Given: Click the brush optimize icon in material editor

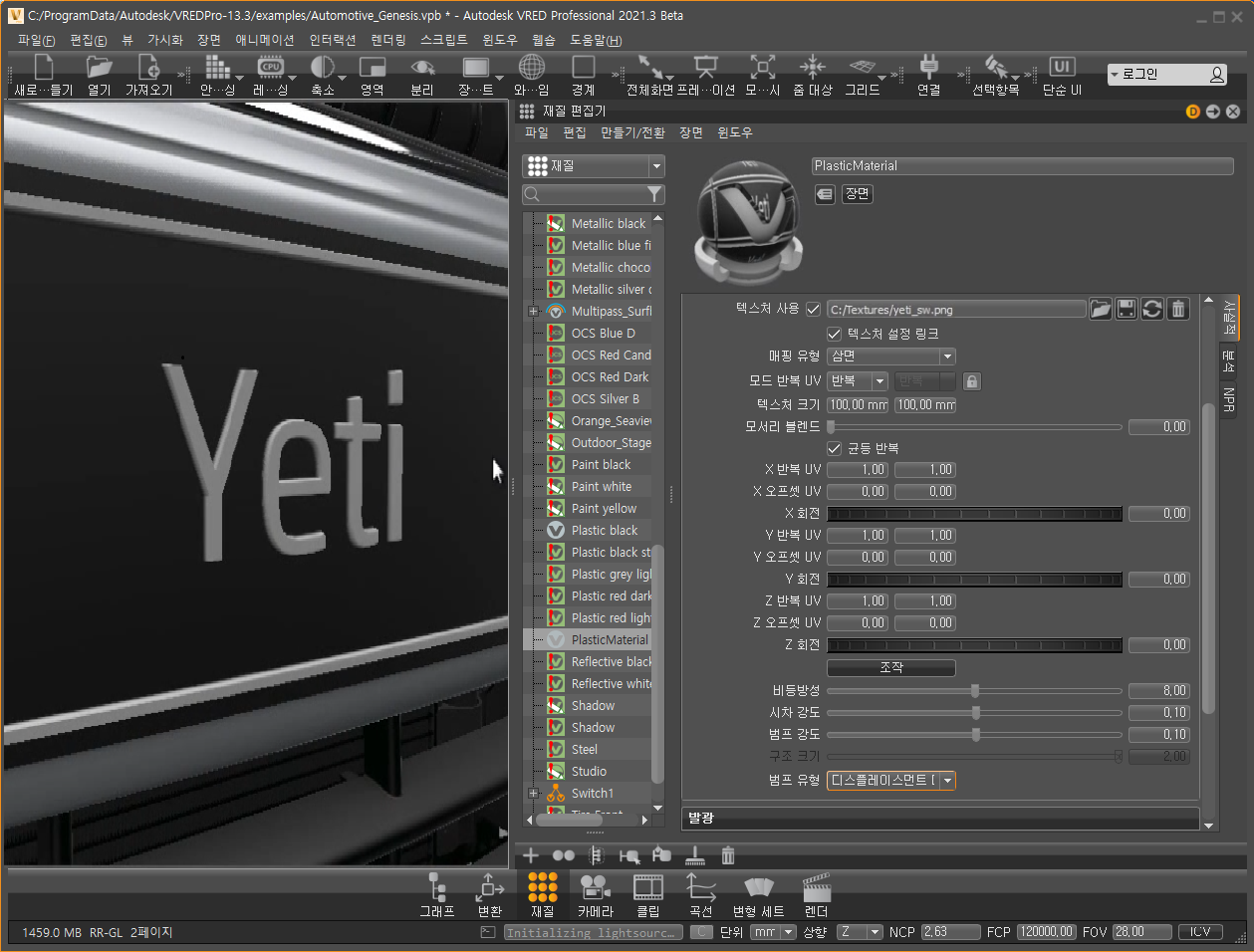Looking at the screenshot, I should point(695,855).
